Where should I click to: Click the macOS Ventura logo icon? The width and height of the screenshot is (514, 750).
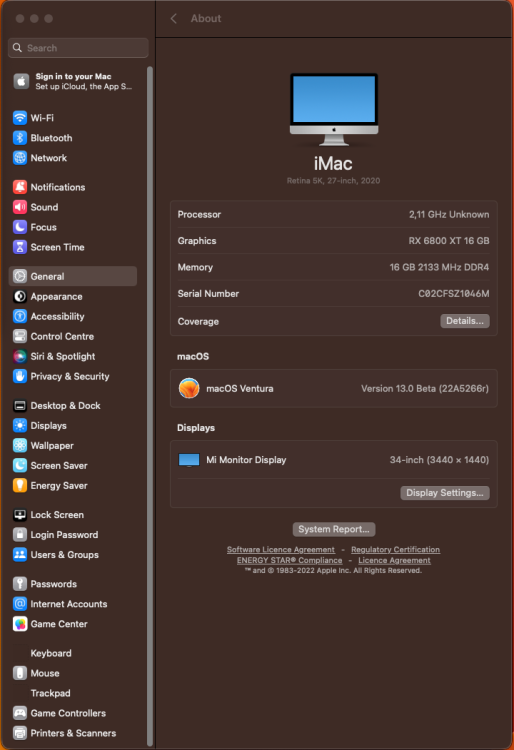[189, 388]
